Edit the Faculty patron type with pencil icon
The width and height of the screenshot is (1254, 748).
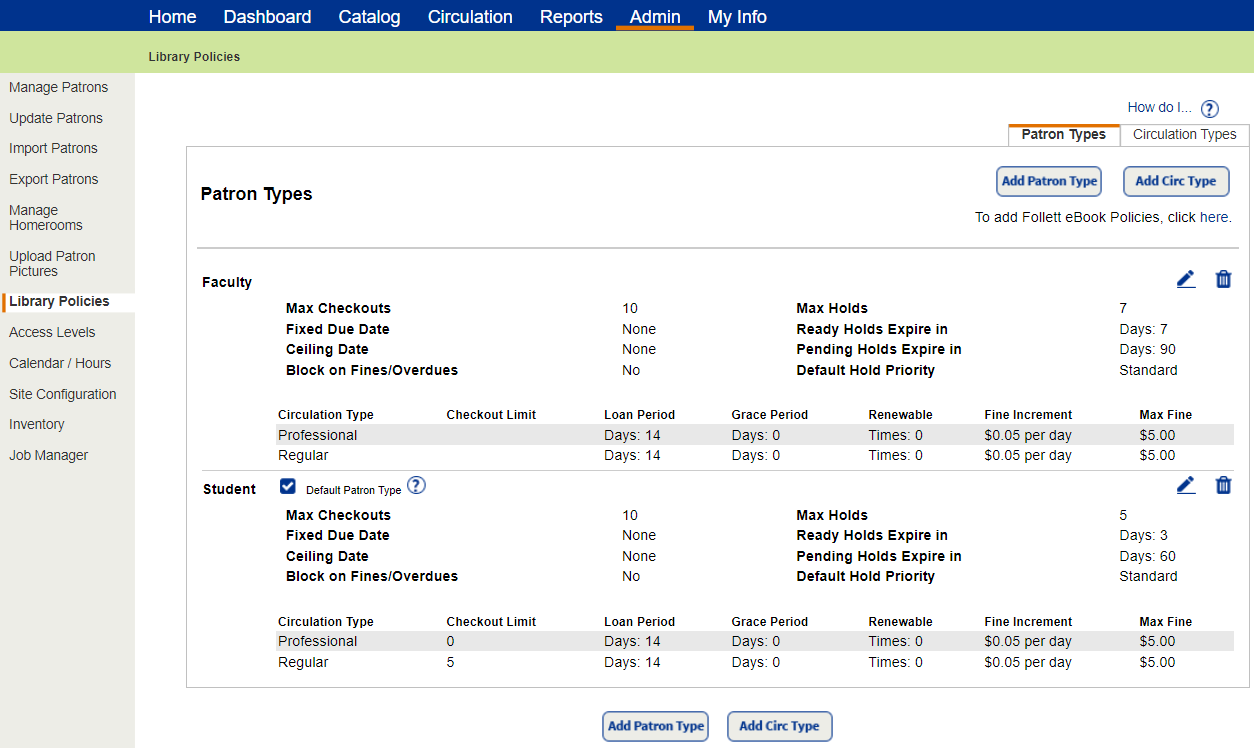1186,280
